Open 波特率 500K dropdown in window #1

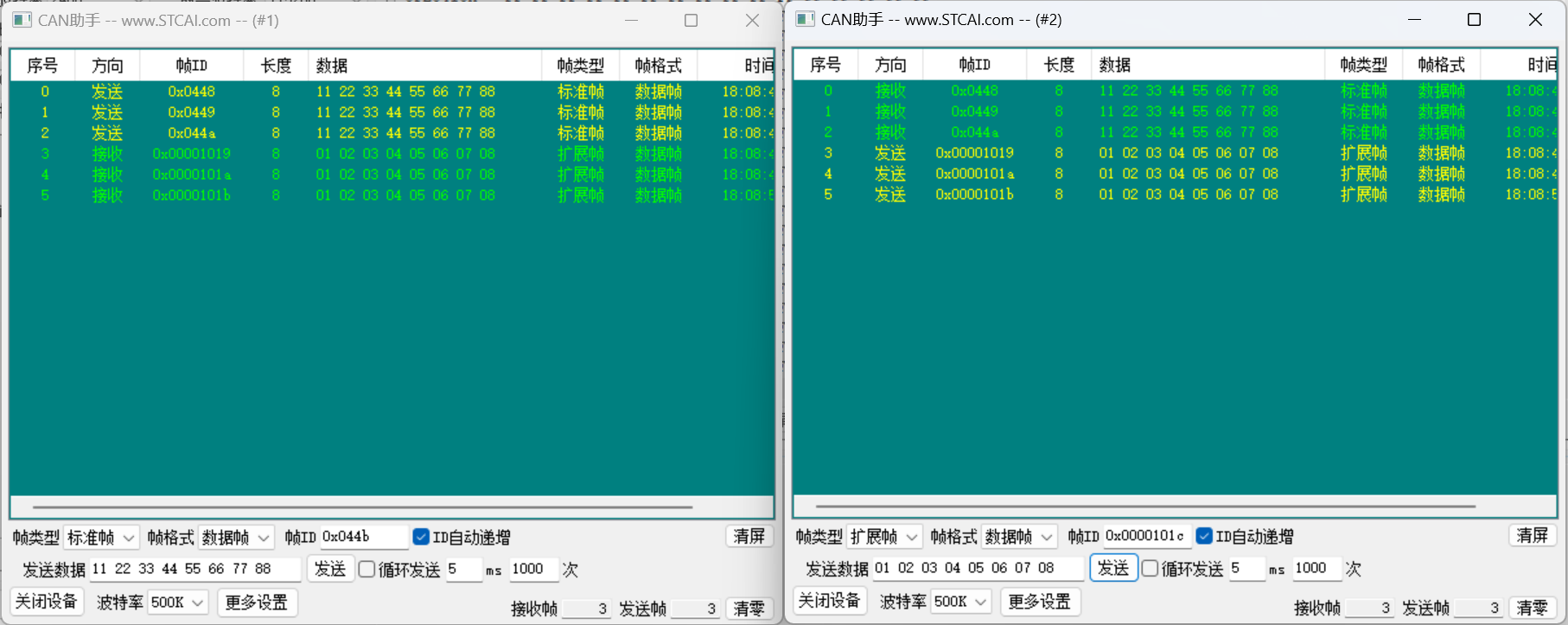177,602
